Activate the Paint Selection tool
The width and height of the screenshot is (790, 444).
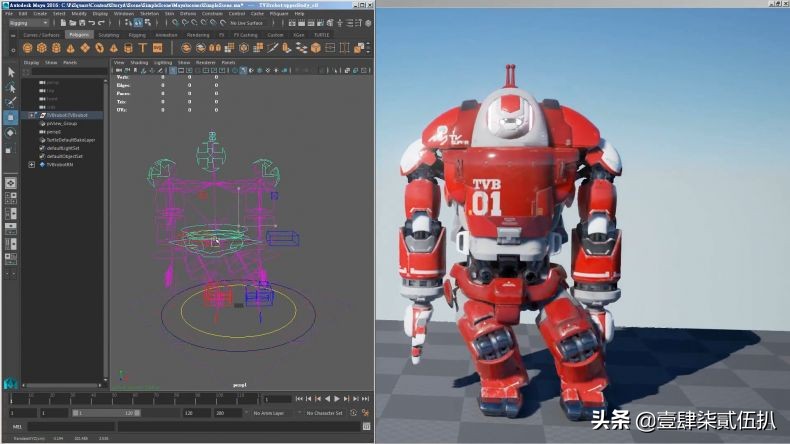click(10, 102)
